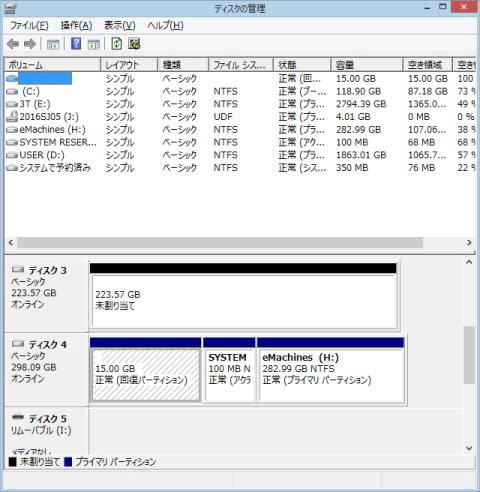Screen dimensions: 480x492
Task: Sort by the 容量 column header
Action: click(367, 65)
